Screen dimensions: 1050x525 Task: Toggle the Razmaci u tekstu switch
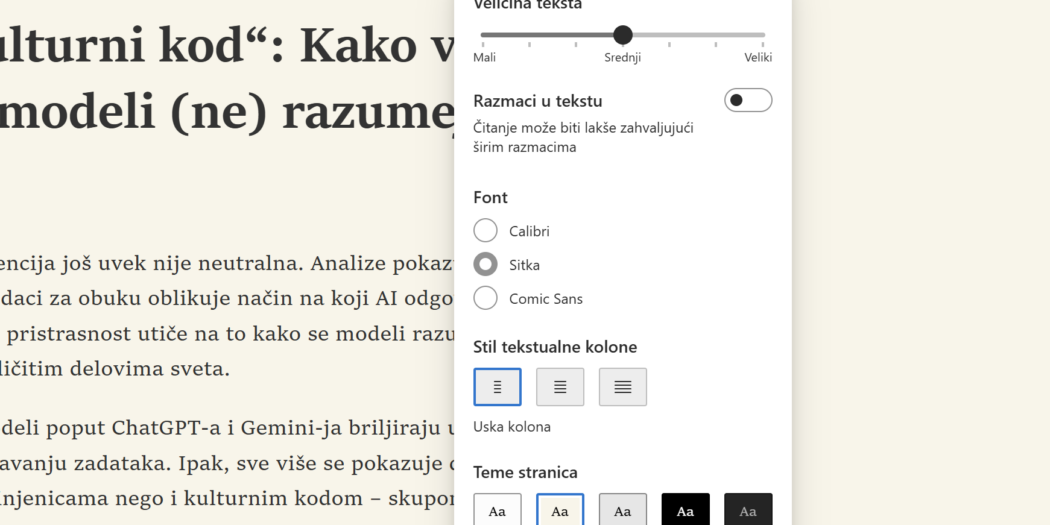[748, 100]
